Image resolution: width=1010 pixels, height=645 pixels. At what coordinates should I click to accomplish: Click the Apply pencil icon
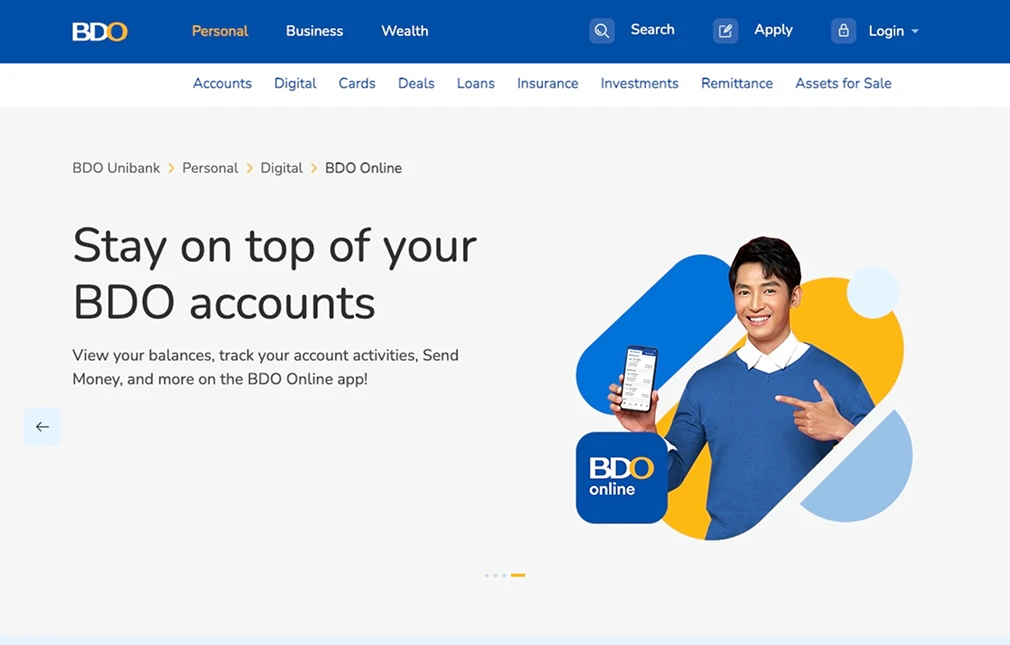724,30
